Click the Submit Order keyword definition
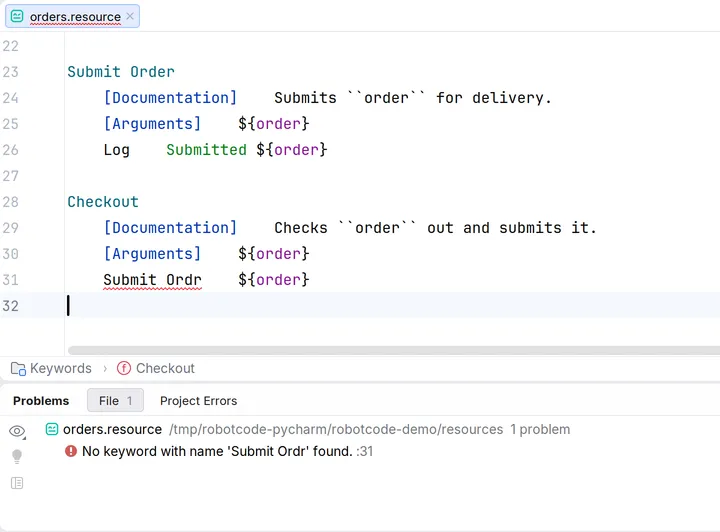The image size is (720, 532). point(121,72)
